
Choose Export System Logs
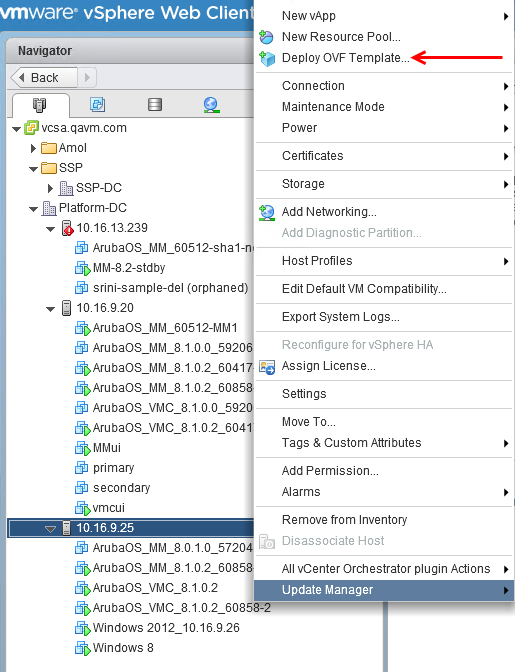(x=384, y=317)
